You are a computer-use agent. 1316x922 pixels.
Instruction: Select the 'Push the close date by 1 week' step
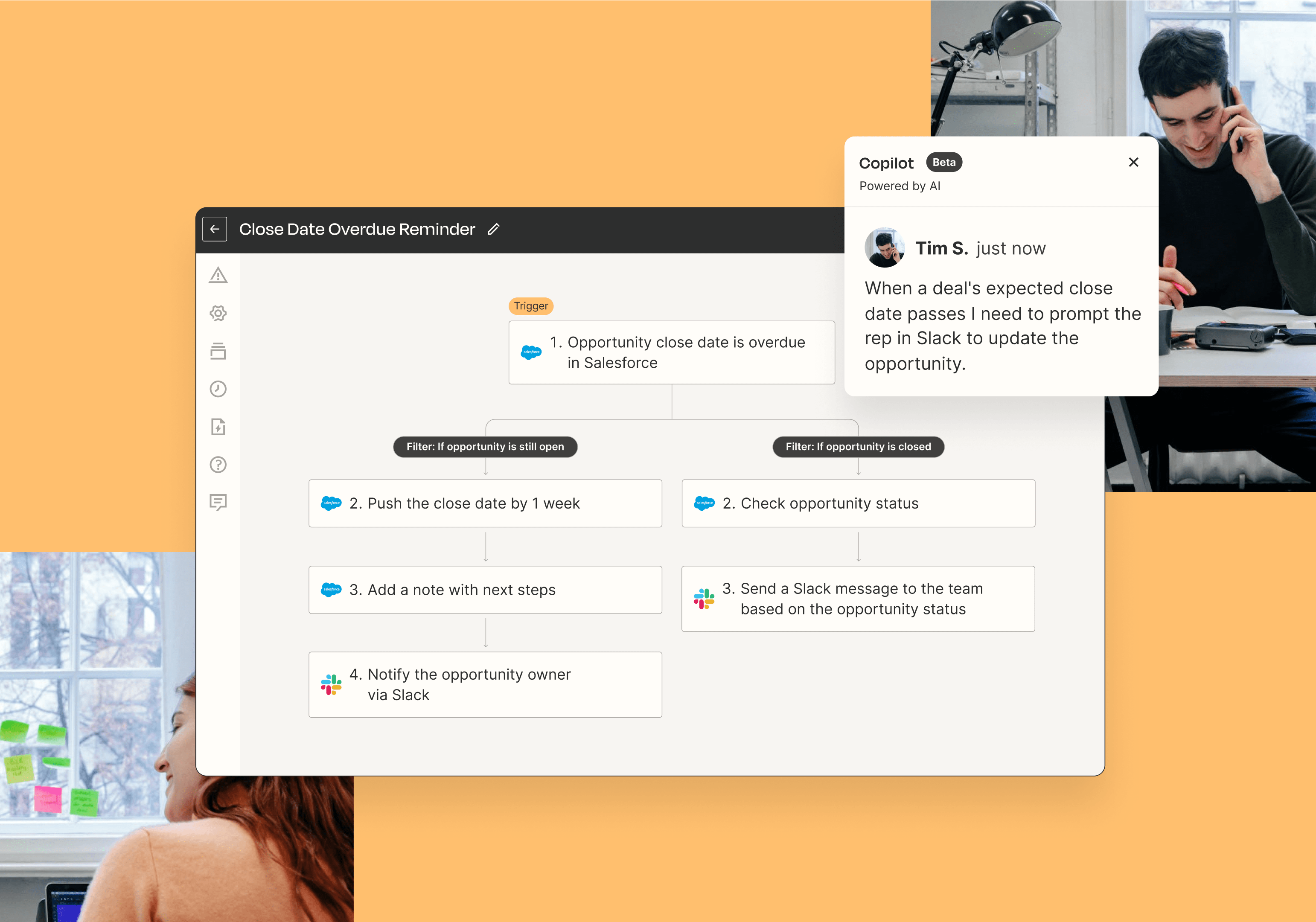[x=486, y=503]
